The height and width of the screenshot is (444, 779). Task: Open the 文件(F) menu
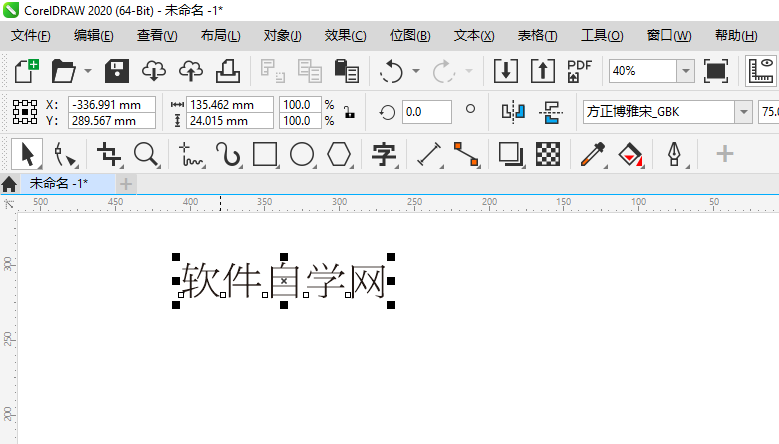(x=31, y=36)
